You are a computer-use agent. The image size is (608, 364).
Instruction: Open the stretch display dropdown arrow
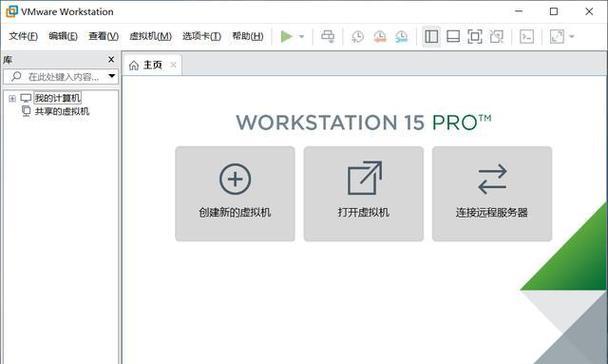click(572, 36)
